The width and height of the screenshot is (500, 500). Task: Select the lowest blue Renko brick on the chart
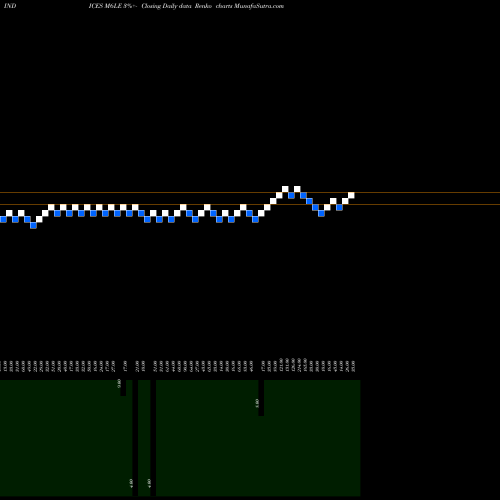click(x=33, y=225)
